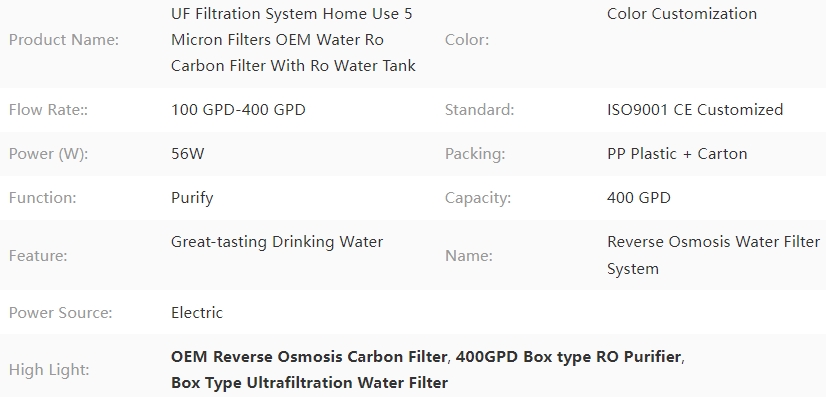826x397 pixels.
Task: Select the Box Type Ultrafiltration Water Filter link
Action: (309, 383)
